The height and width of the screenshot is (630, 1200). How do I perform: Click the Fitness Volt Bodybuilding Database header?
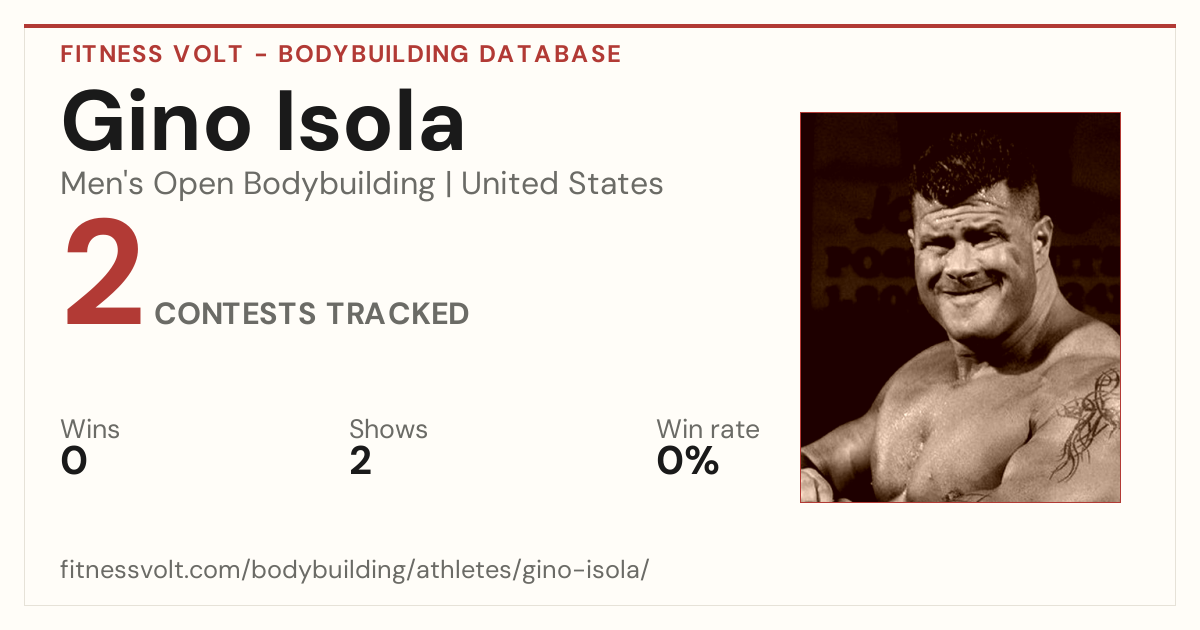tap(341, 54)
